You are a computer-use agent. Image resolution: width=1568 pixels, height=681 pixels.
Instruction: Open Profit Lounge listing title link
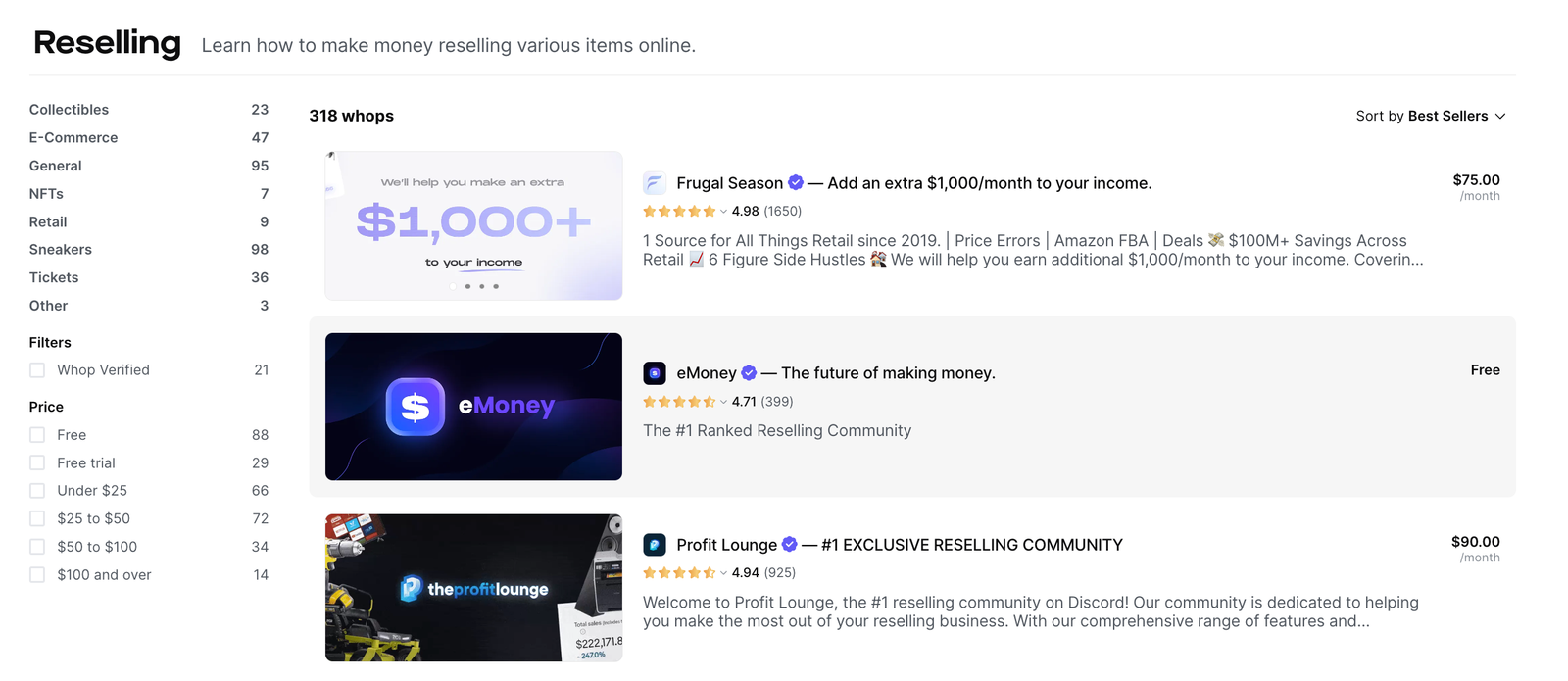point(726,545)
